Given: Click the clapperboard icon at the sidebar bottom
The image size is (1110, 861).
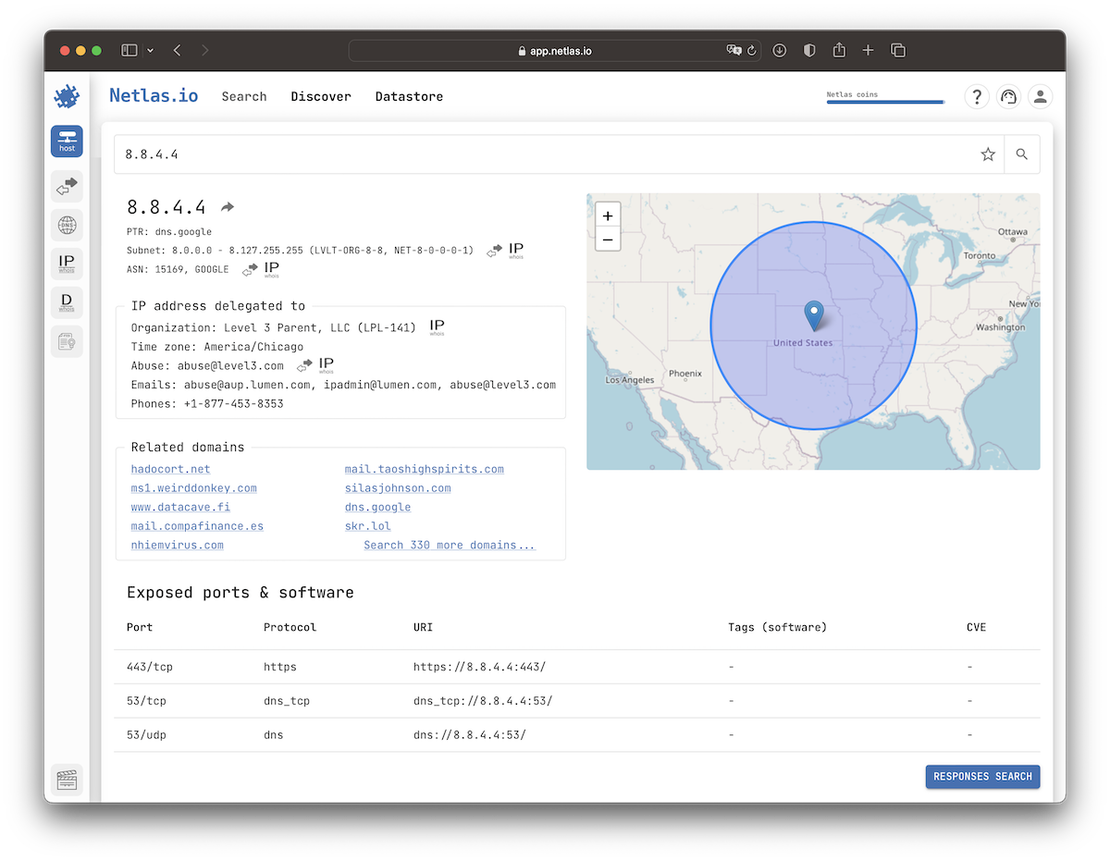Looking at the screenshot, I should [x=66, y=779].
